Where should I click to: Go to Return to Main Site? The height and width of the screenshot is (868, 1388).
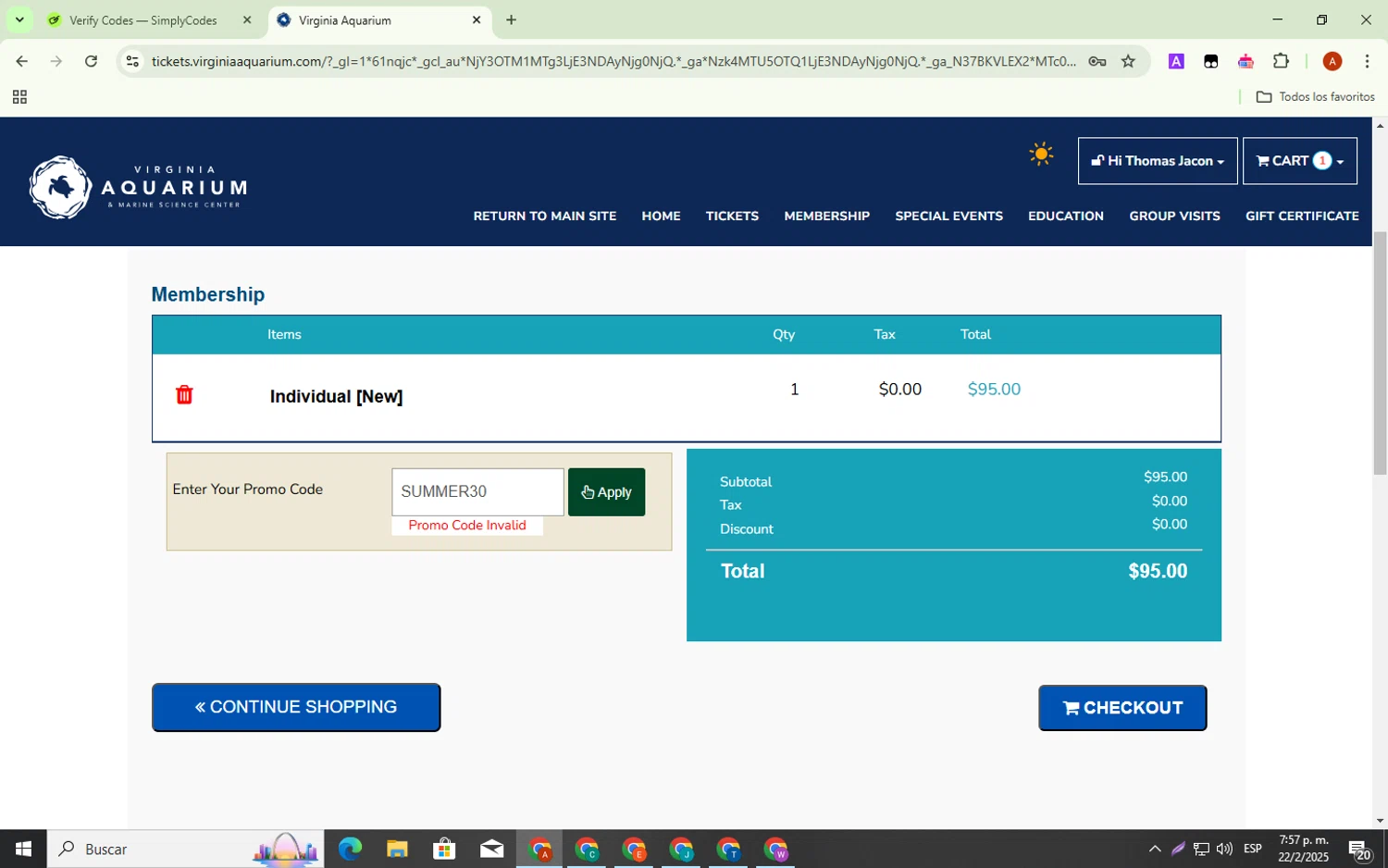click(x=544, y=216)
